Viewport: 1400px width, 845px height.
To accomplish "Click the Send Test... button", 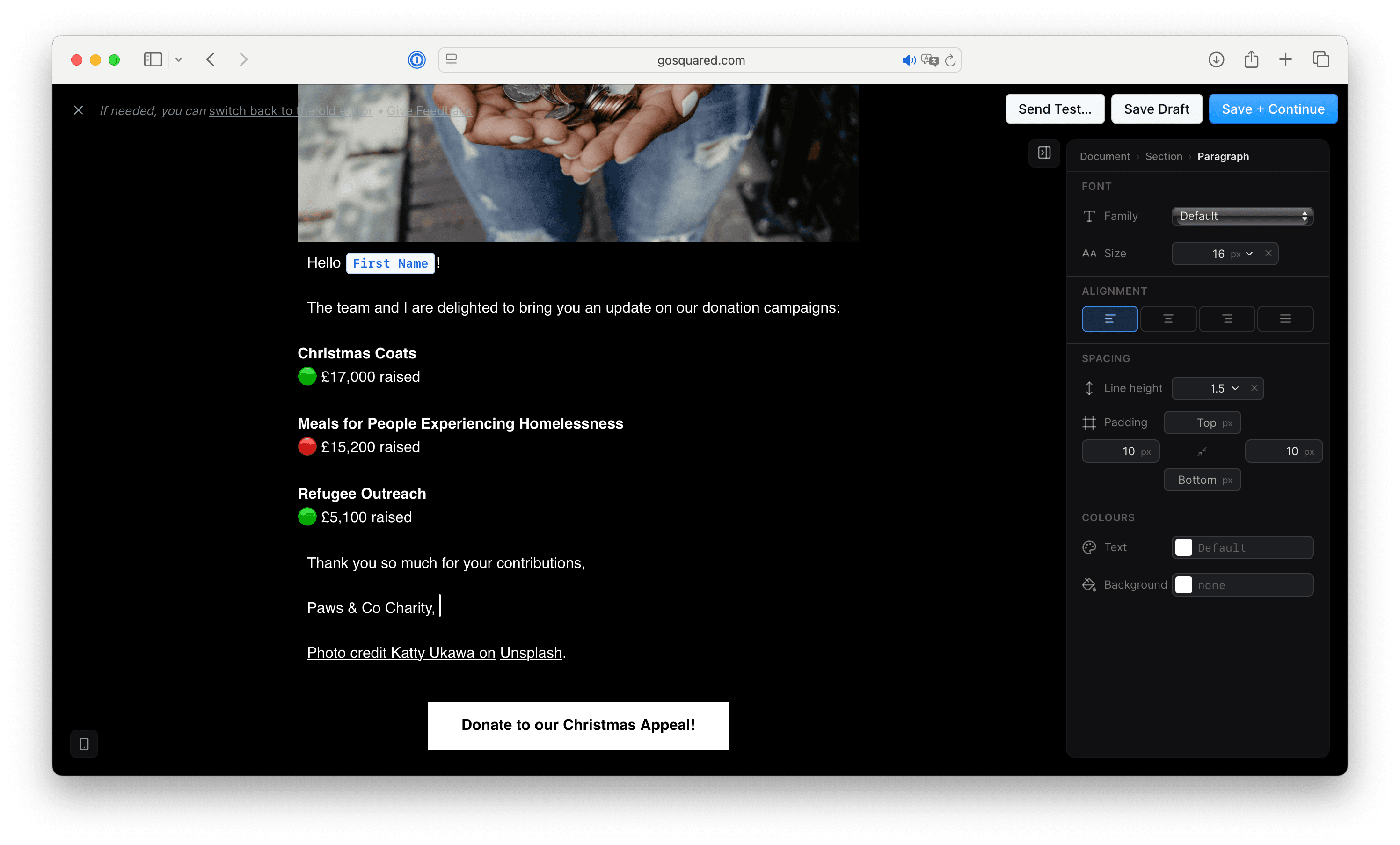I will click(1055, 109).
